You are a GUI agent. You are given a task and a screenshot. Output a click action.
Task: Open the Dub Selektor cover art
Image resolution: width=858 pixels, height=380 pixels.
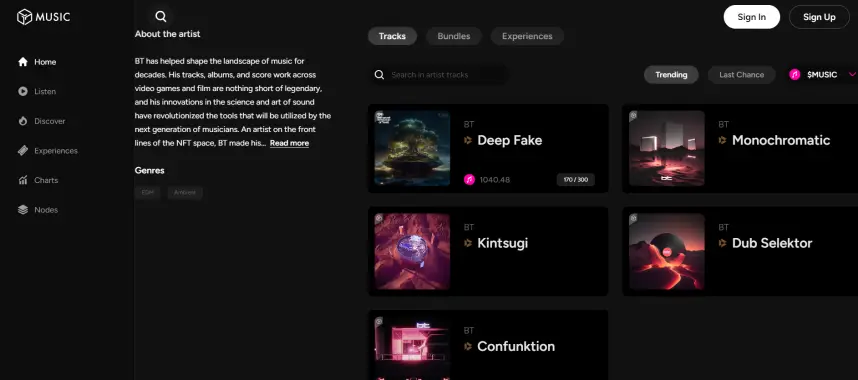666,251
